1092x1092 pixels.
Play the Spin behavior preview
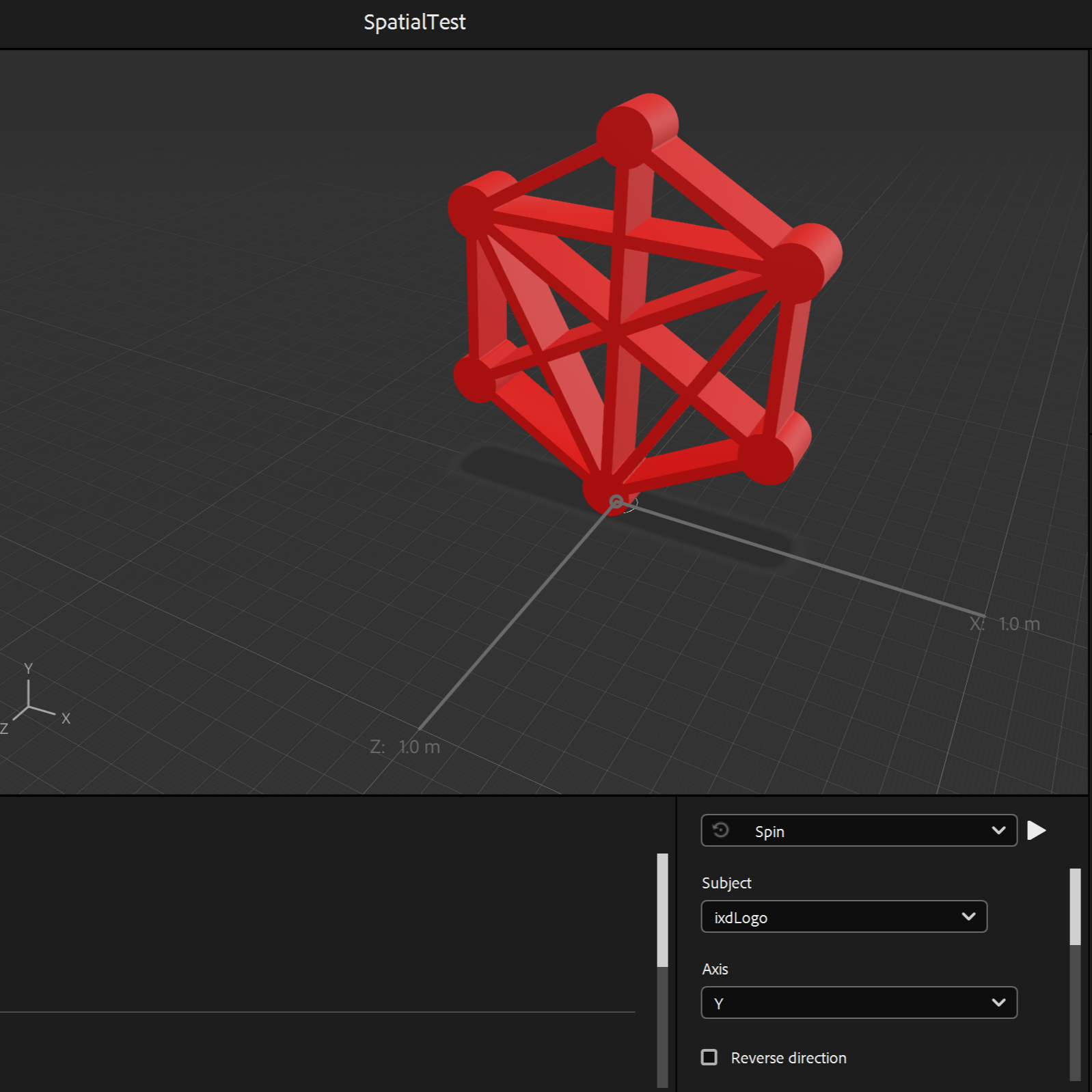click(1036, 830)
